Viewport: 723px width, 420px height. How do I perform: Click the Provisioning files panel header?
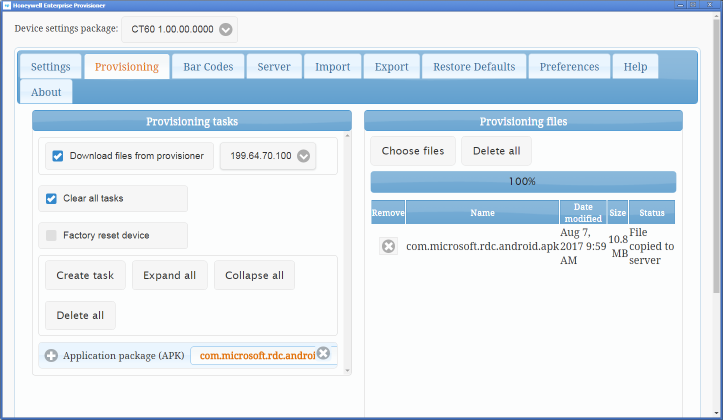tap(523, 121)
